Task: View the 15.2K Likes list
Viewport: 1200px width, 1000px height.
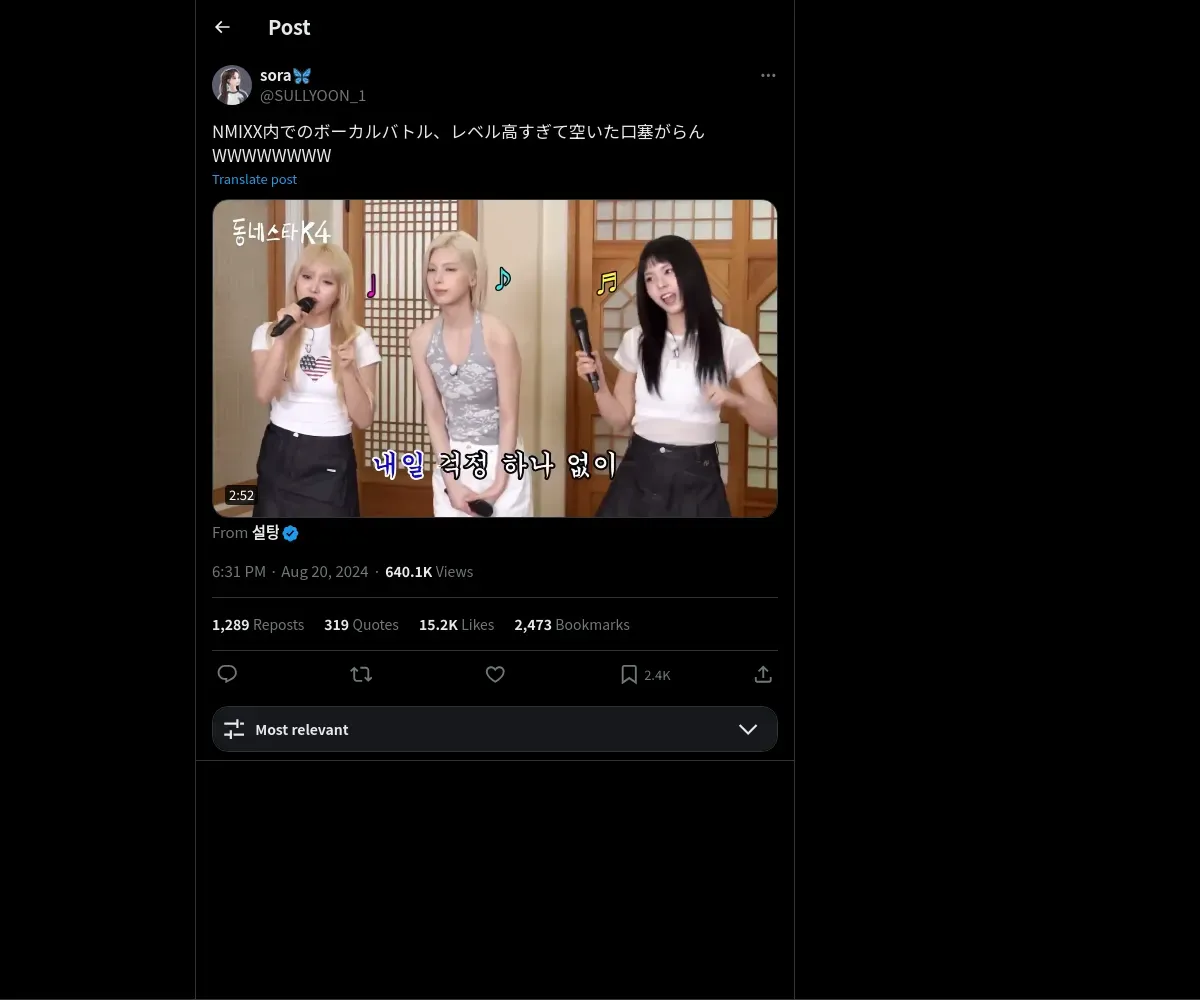Action: point(456,624)
